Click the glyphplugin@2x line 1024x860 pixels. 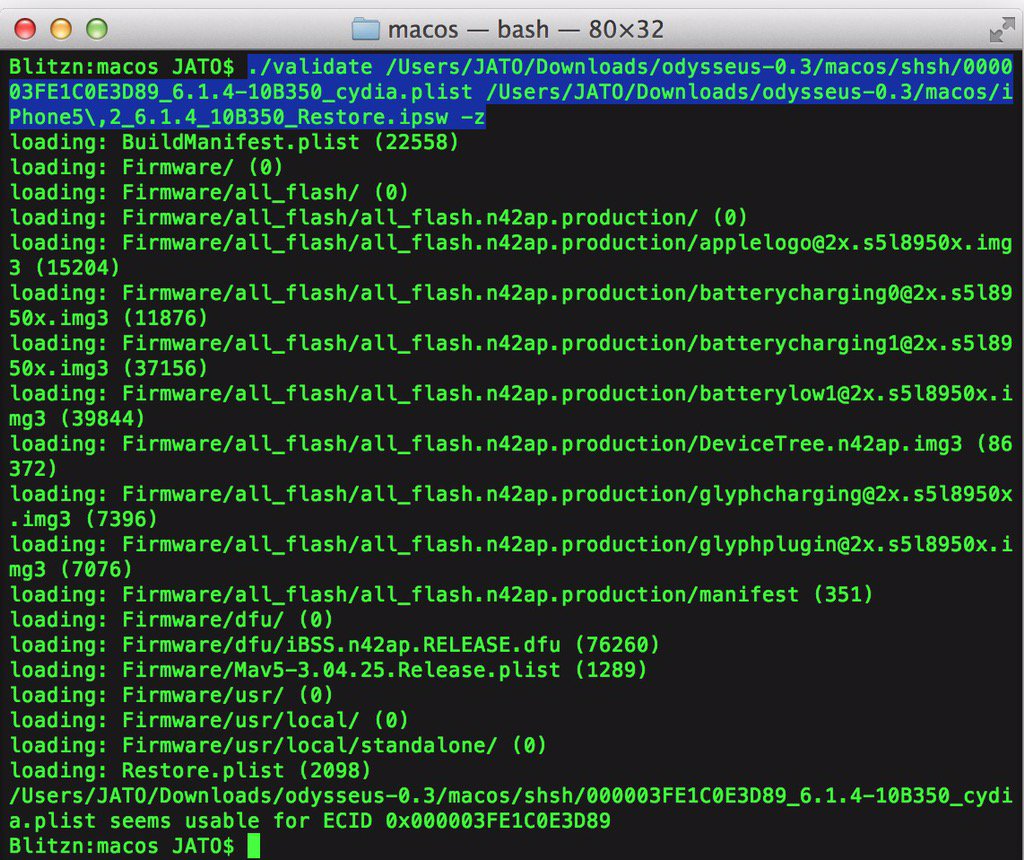511,557
